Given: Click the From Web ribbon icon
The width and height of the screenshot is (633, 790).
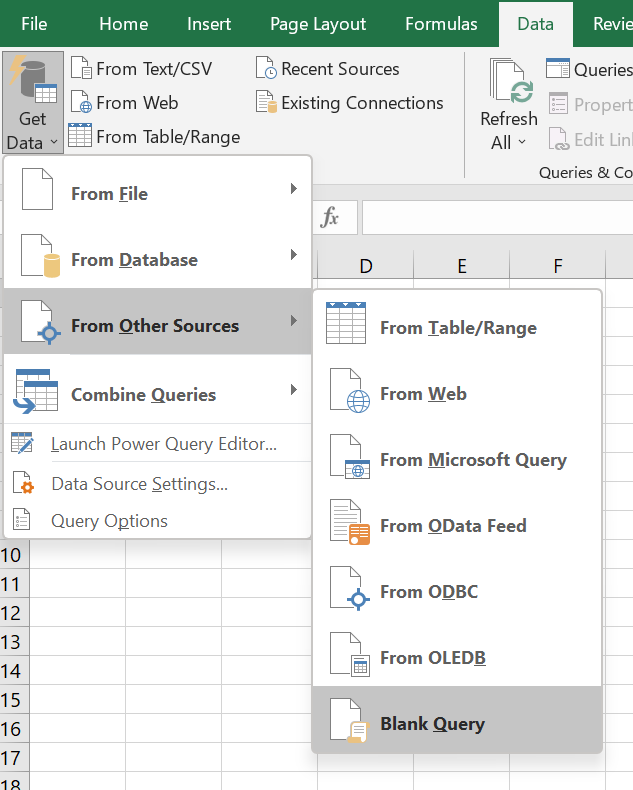Looking at the screenshot, I should (x=81, y=103).
